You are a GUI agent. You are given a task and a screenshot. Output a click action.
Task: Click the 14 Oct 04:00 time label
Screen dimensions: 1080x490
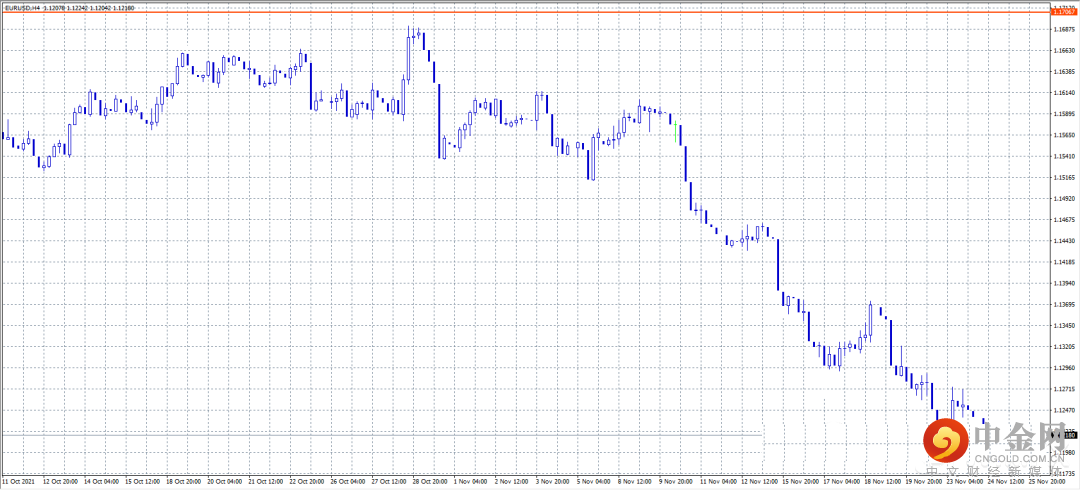(101, 482)
